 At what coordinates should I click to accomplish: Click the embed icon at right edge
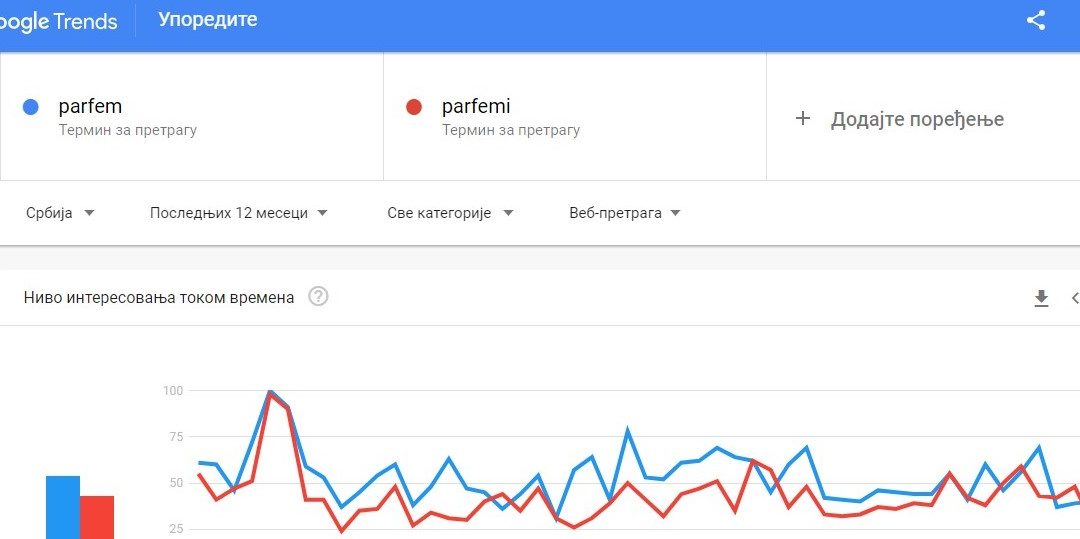(1075, 298)
